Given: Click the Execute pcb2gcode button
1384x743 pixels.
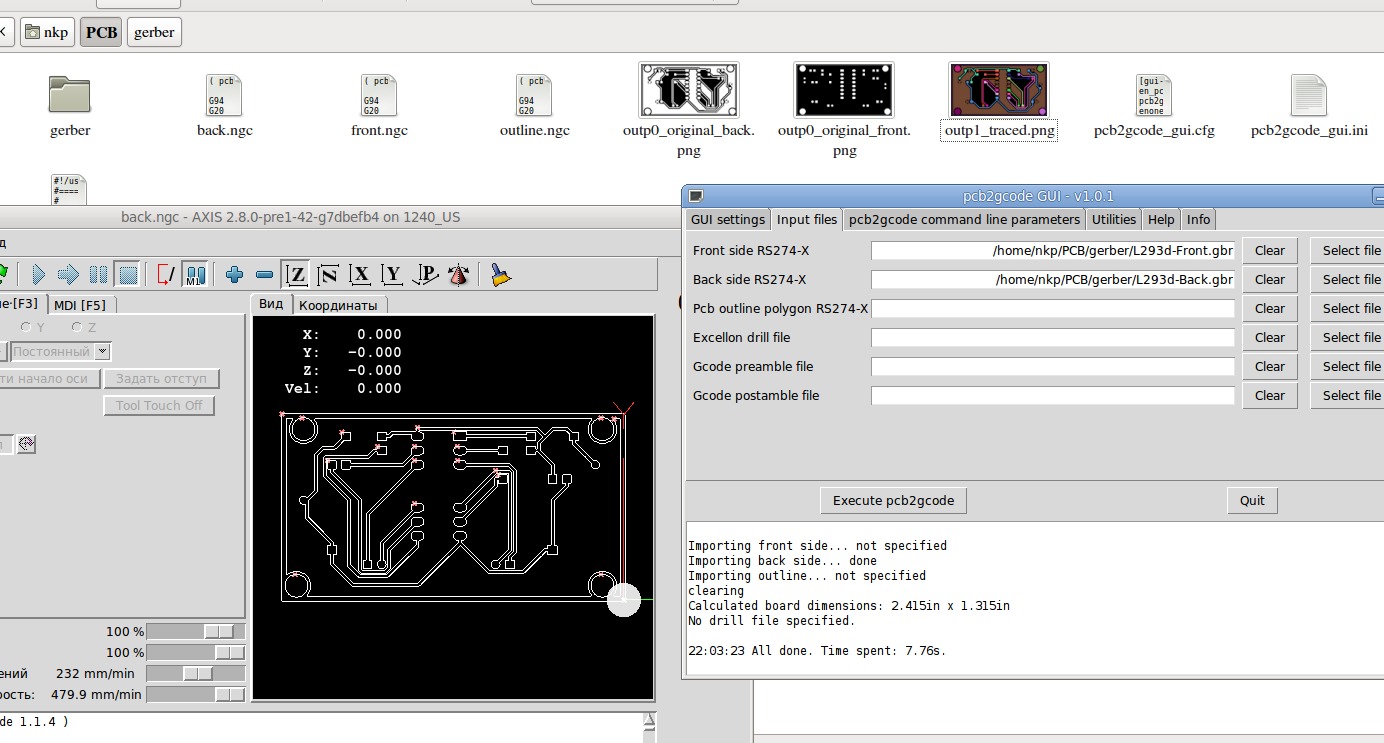Looking at the screenshot, I should click(x=893, y=500).
